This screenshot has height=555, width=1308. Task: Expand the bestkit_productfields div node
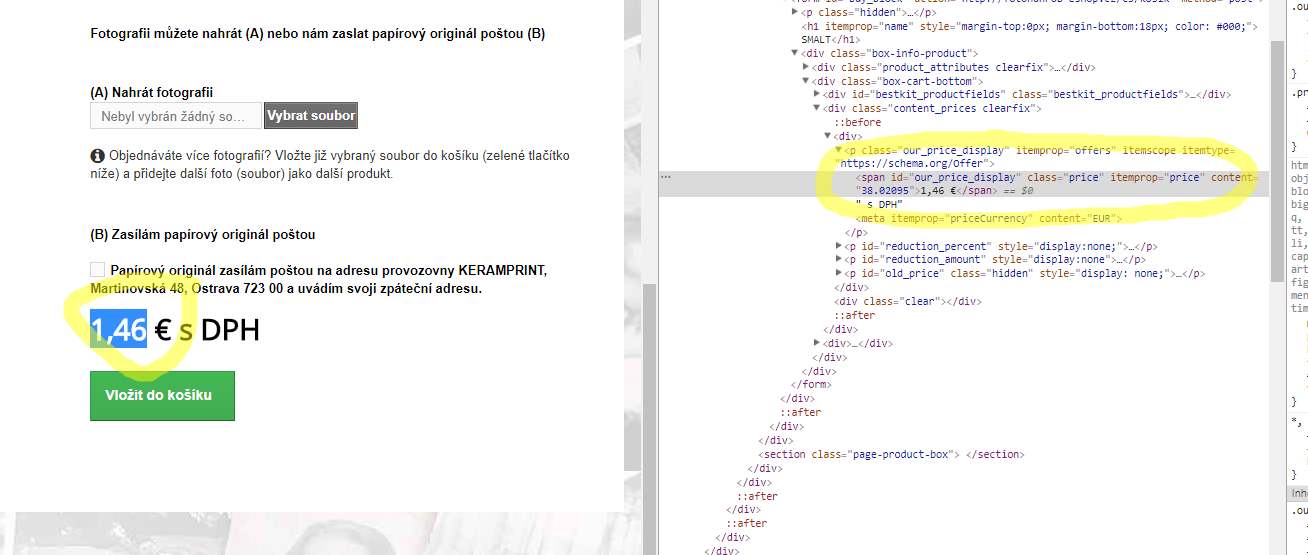817,95
